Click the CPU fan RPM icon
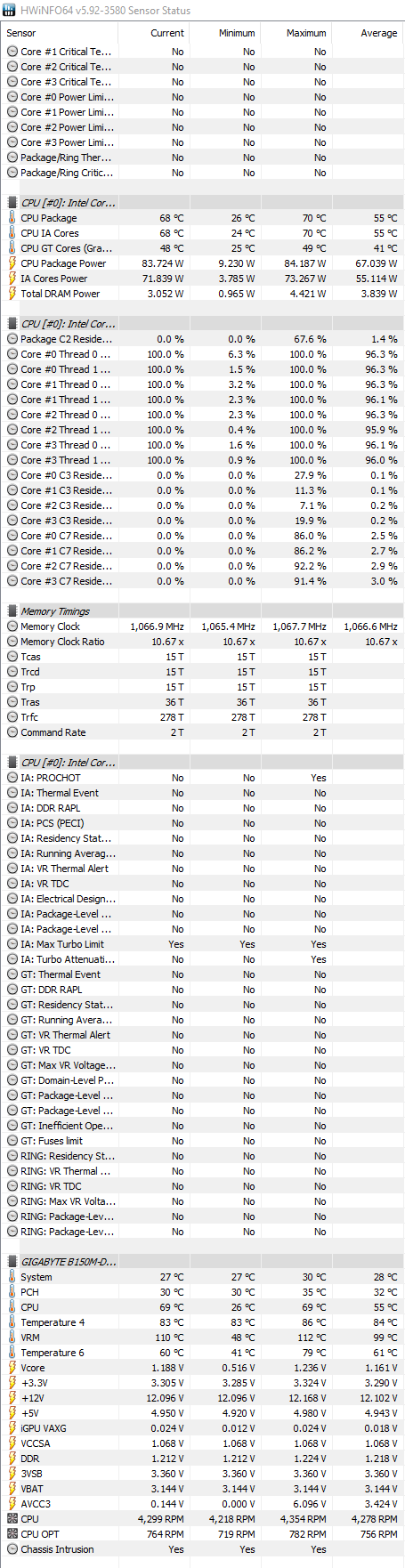The image size is (405, 1568). pos(12,1519)
